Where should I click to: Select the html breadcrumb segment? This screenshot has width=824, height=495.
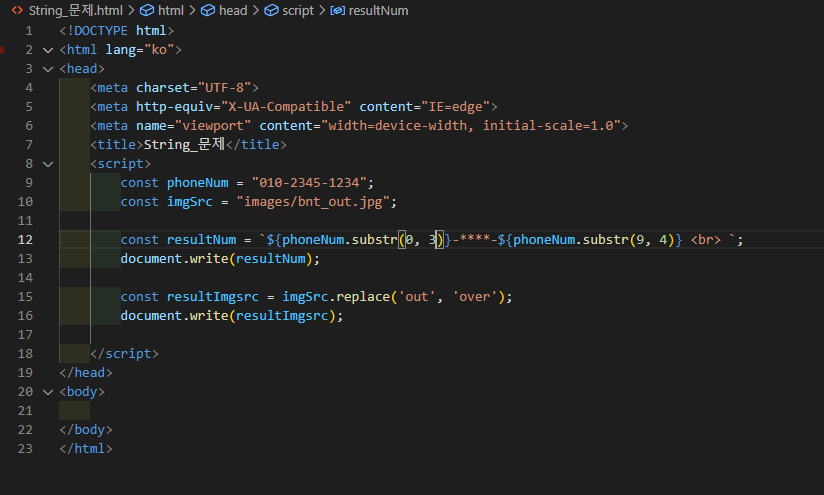[171, 11]
